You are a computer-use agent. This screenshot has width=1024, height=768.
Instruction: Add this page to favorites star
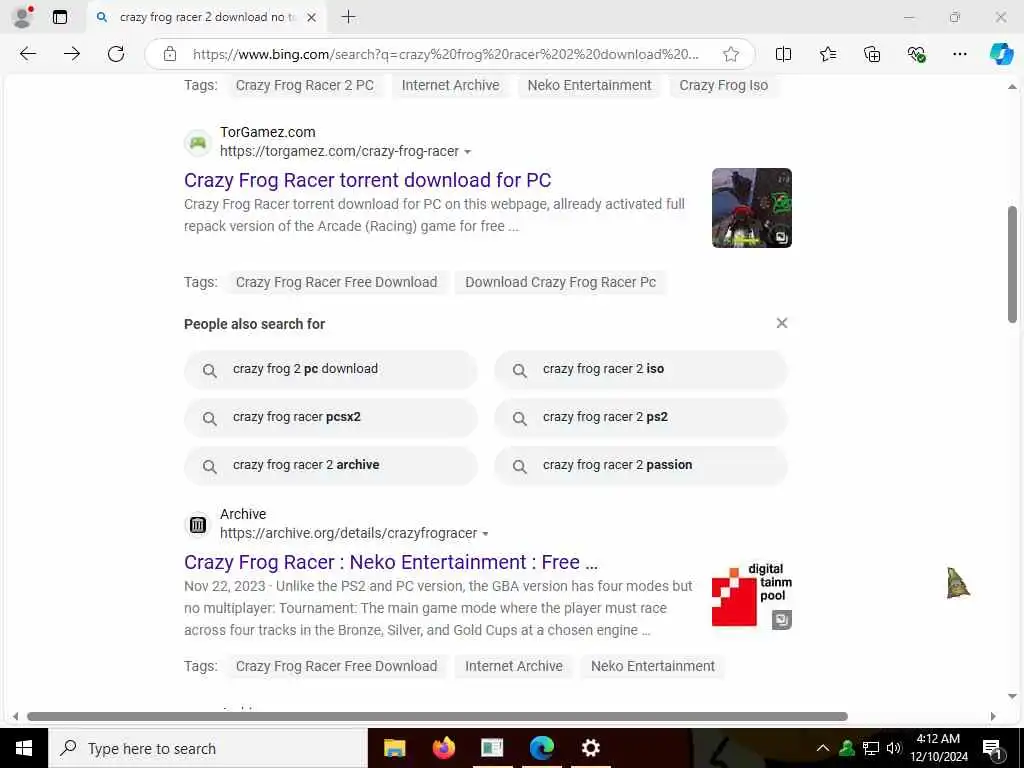click(731, 54)
